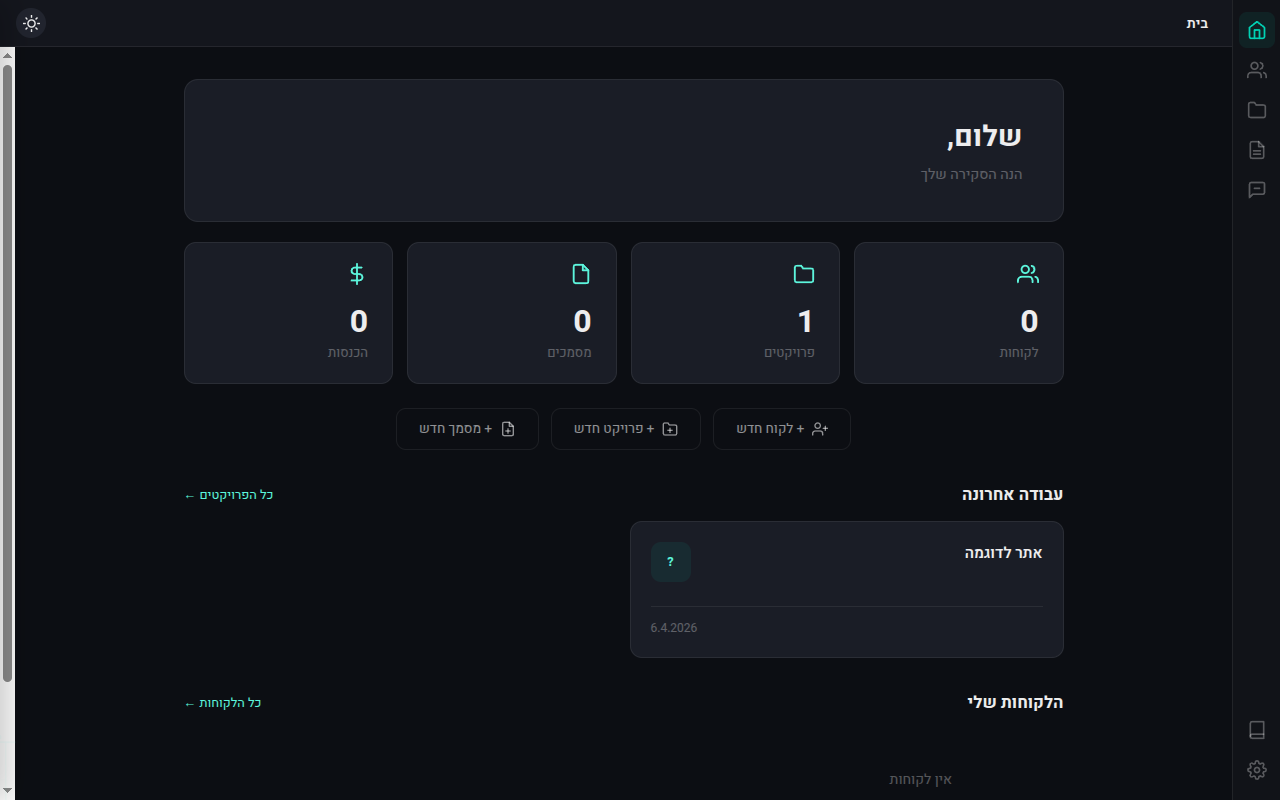Open the Clients people icon in sidebar
Viewport: 1280px width, 800px height.
1257,70
